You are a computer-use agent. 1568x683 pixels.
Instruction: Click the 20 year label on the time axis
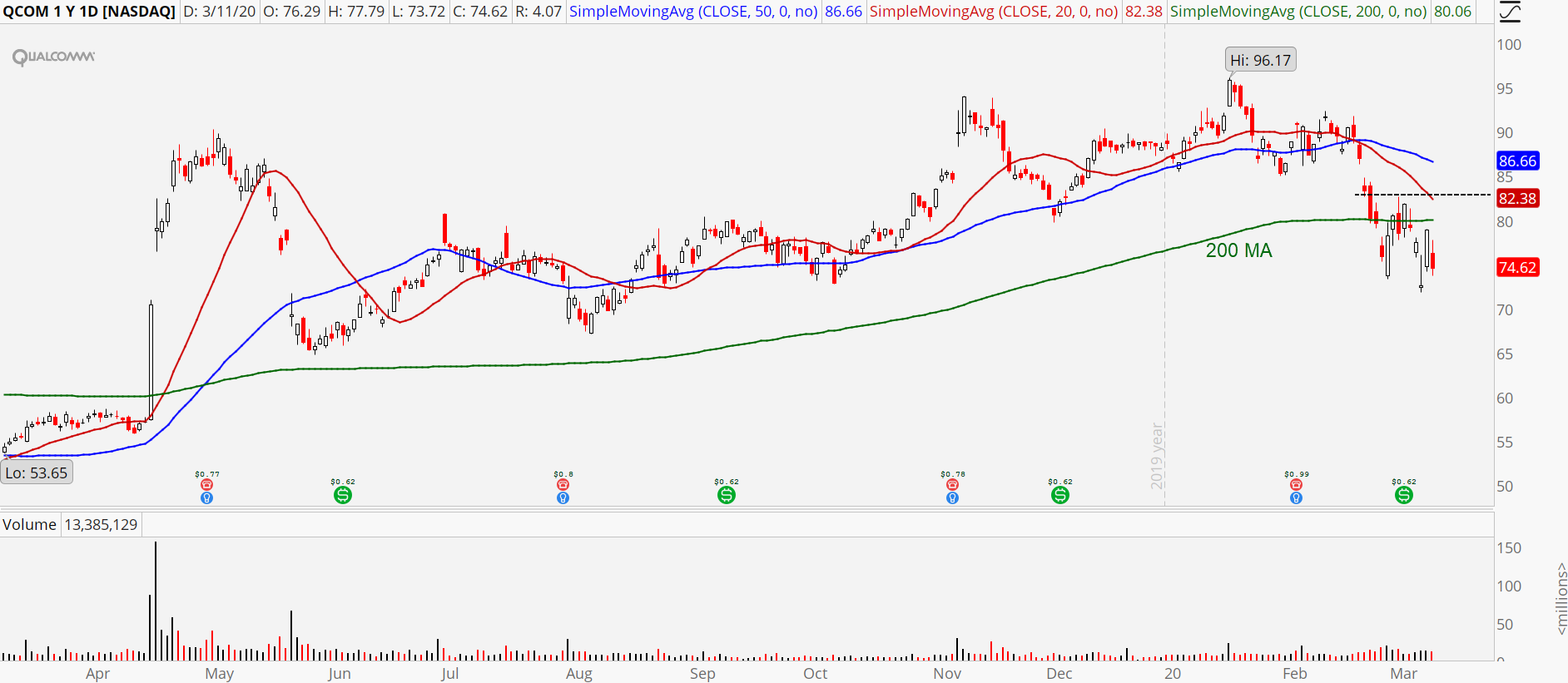click(1173, 674)
